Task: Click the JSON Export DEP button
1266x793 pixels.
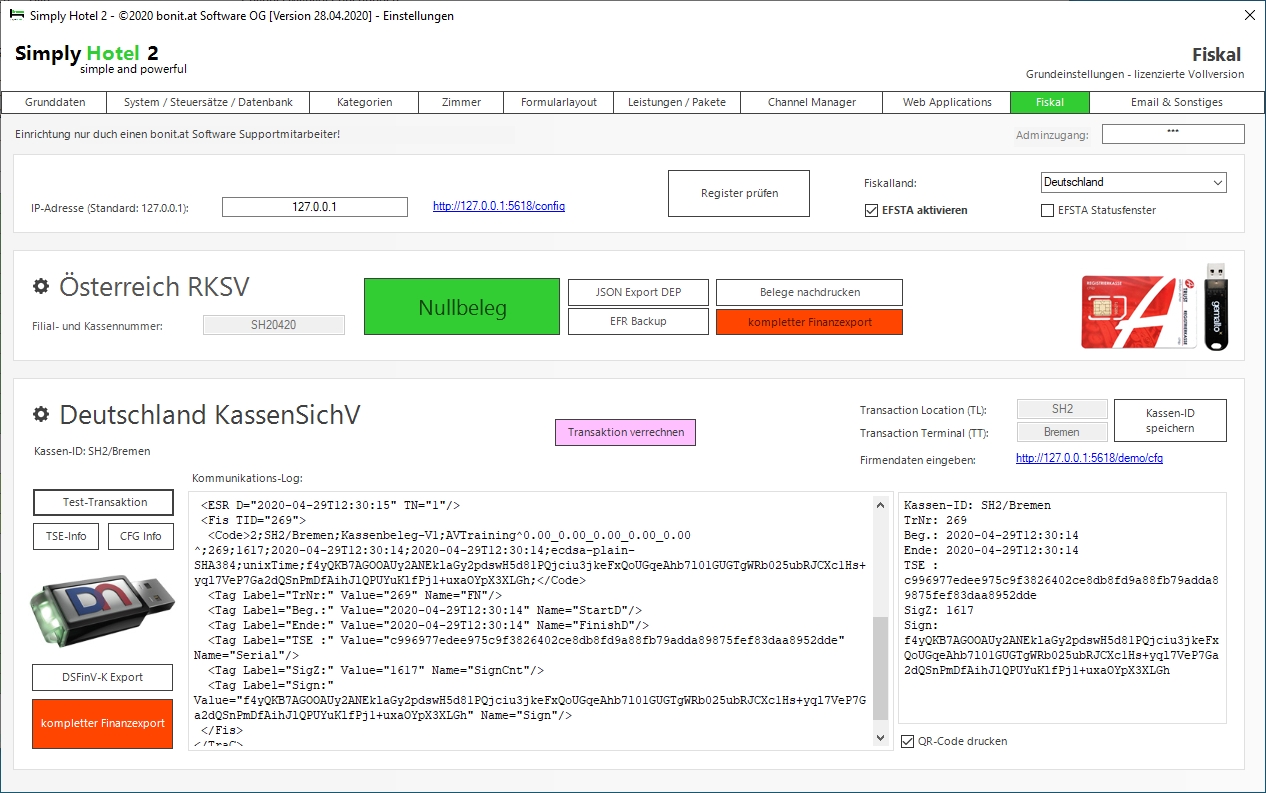Action: 639,292
